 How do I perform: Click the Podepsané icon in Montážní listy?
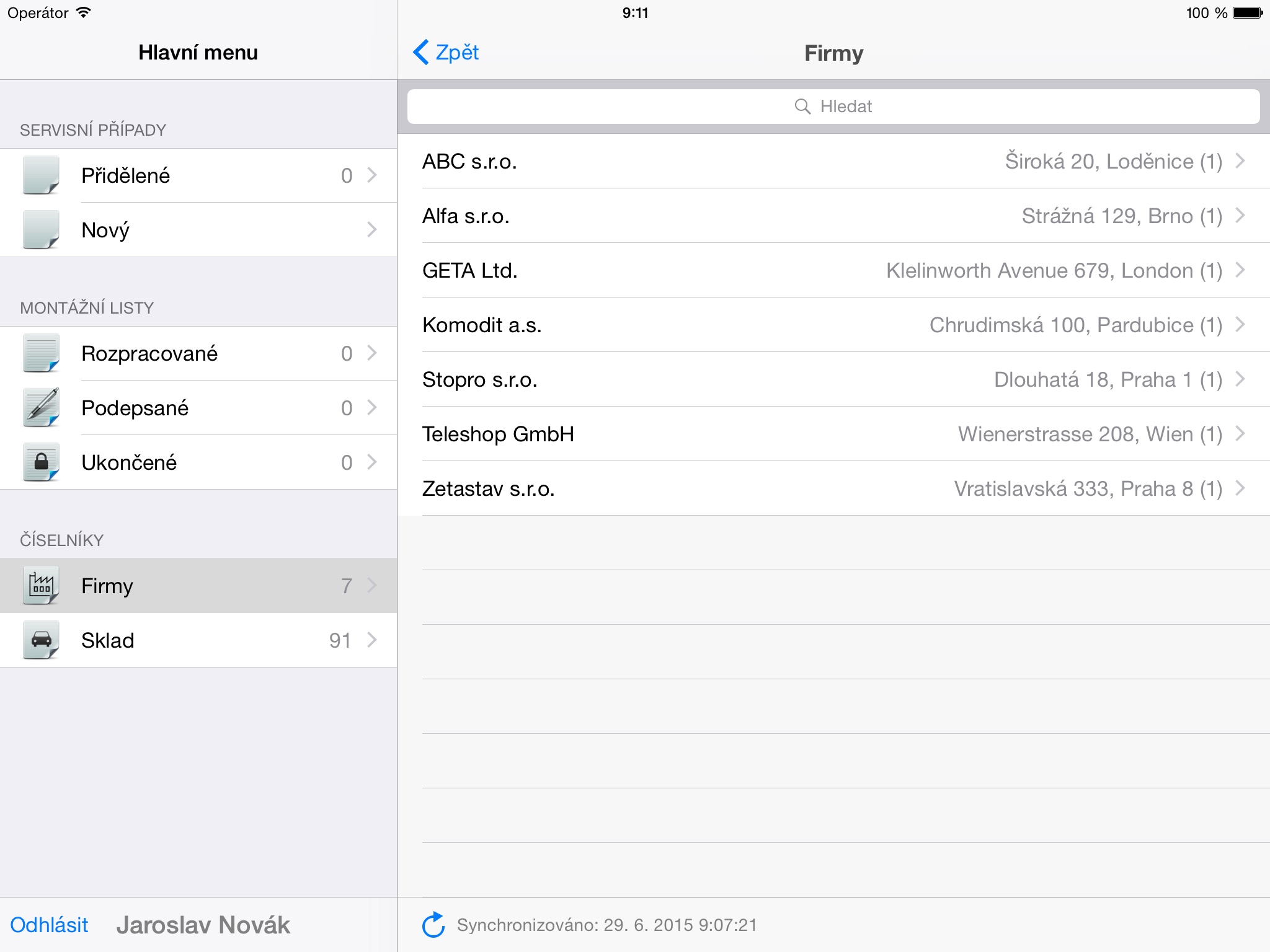pos(41,407)
